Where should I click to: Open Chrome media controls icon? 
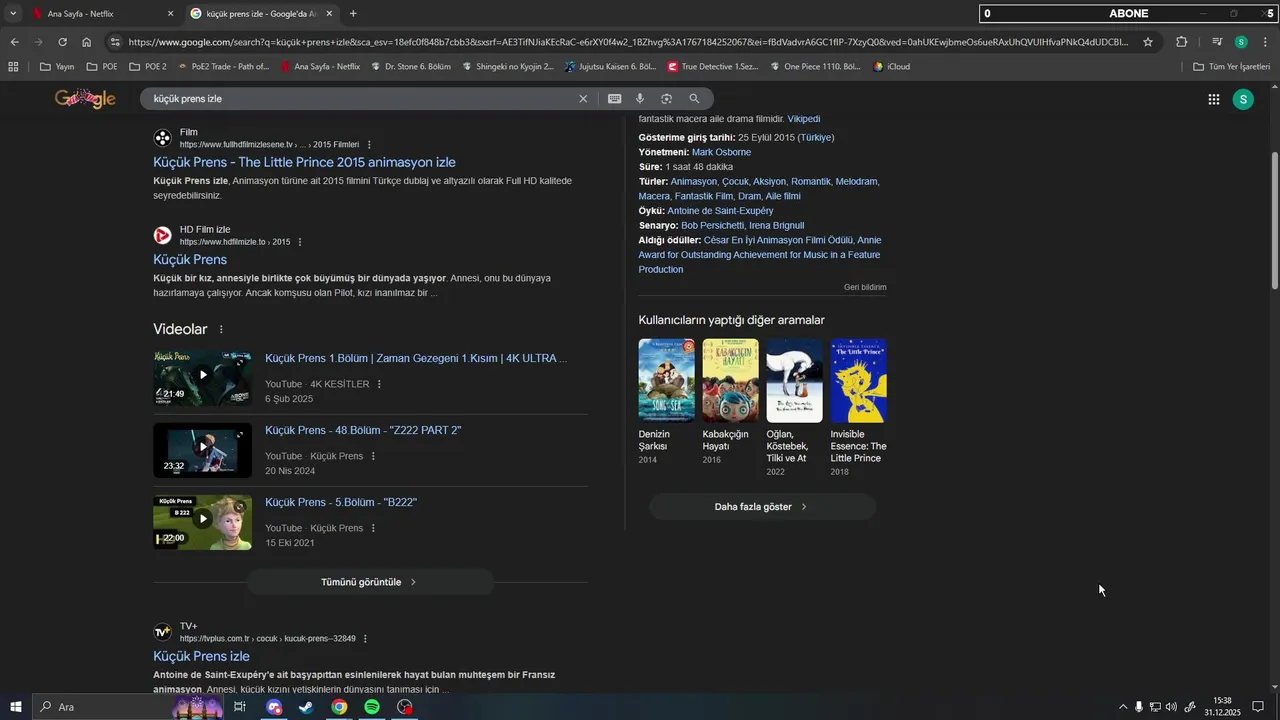(1217, 42)
